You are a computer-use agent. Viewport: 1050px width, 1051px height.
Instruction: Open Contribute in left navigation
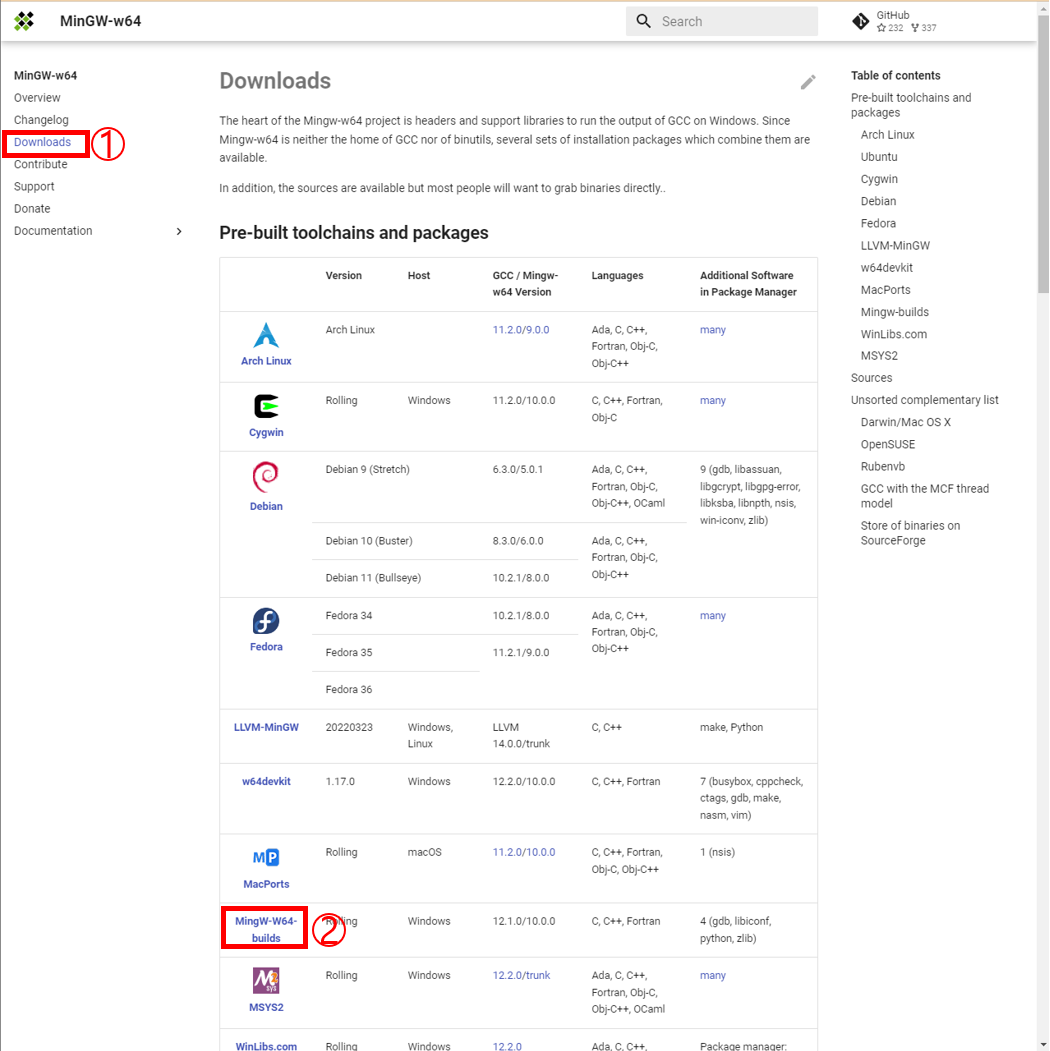pos(40,164)
